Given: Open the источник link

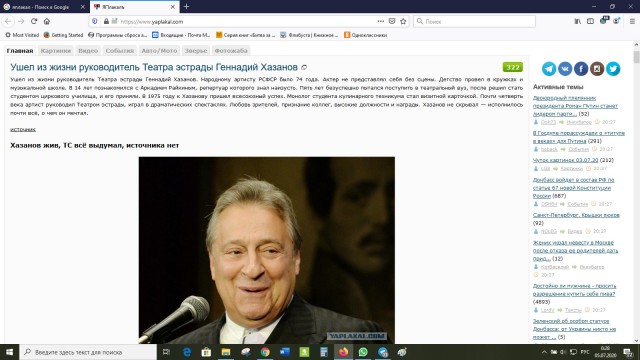Looking at the screenshot, I should (23, 129).
